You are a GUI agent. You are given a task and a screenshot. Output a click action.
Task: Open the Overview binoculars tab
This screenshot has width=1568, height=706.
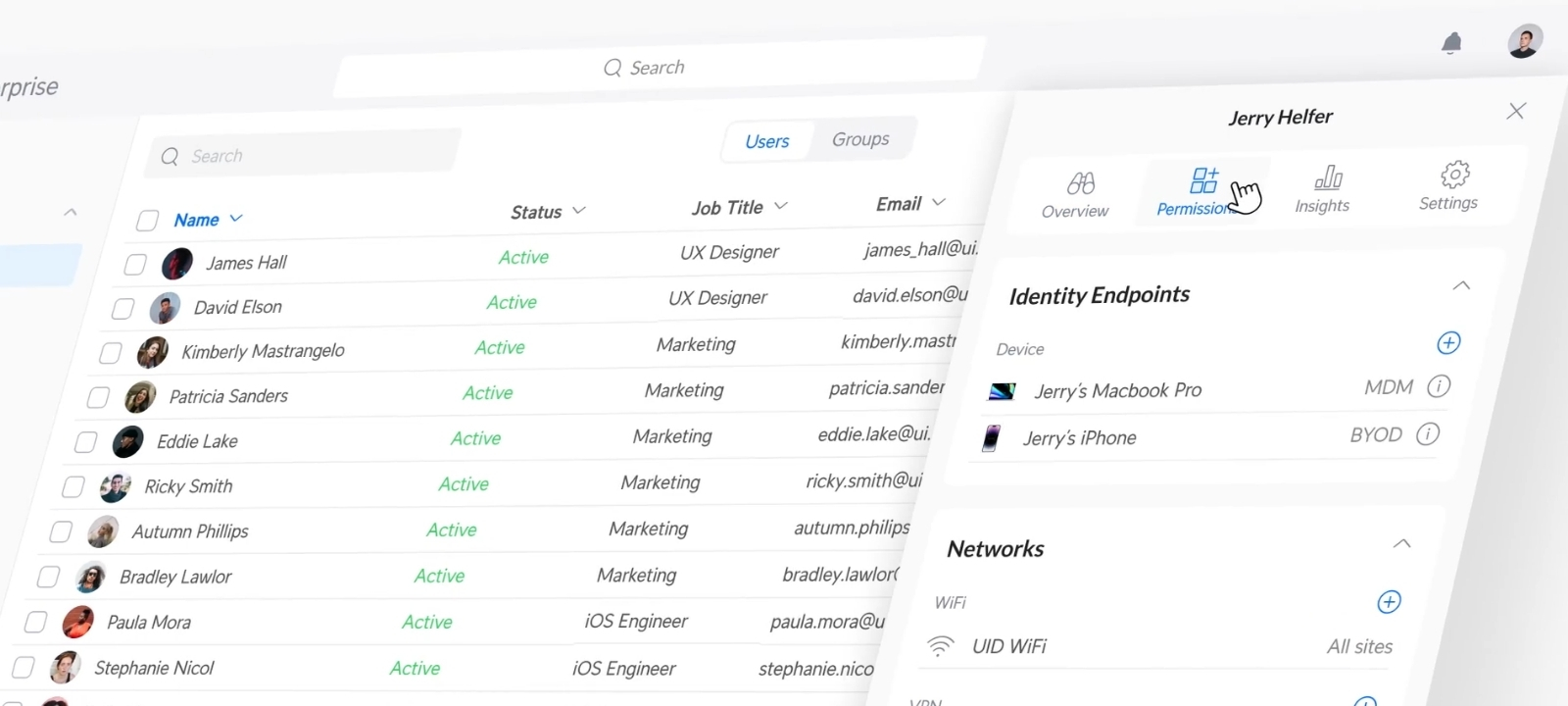[1076, 195]
